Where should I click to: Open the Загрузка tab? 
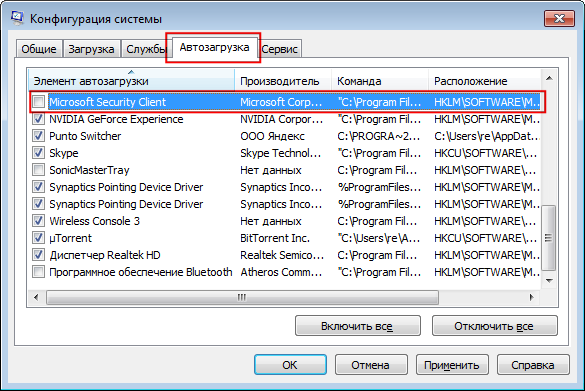[x=91, y=49]
